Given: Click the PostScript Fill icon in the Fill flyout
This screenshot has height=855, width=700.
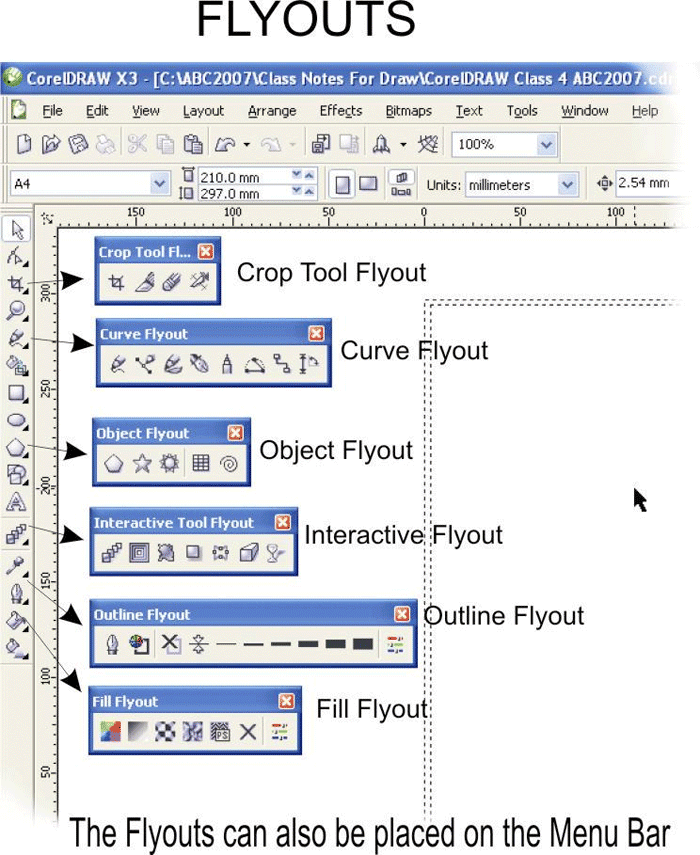Looking at the screenshot, I should pyautogui.click(x=220, y=731).
